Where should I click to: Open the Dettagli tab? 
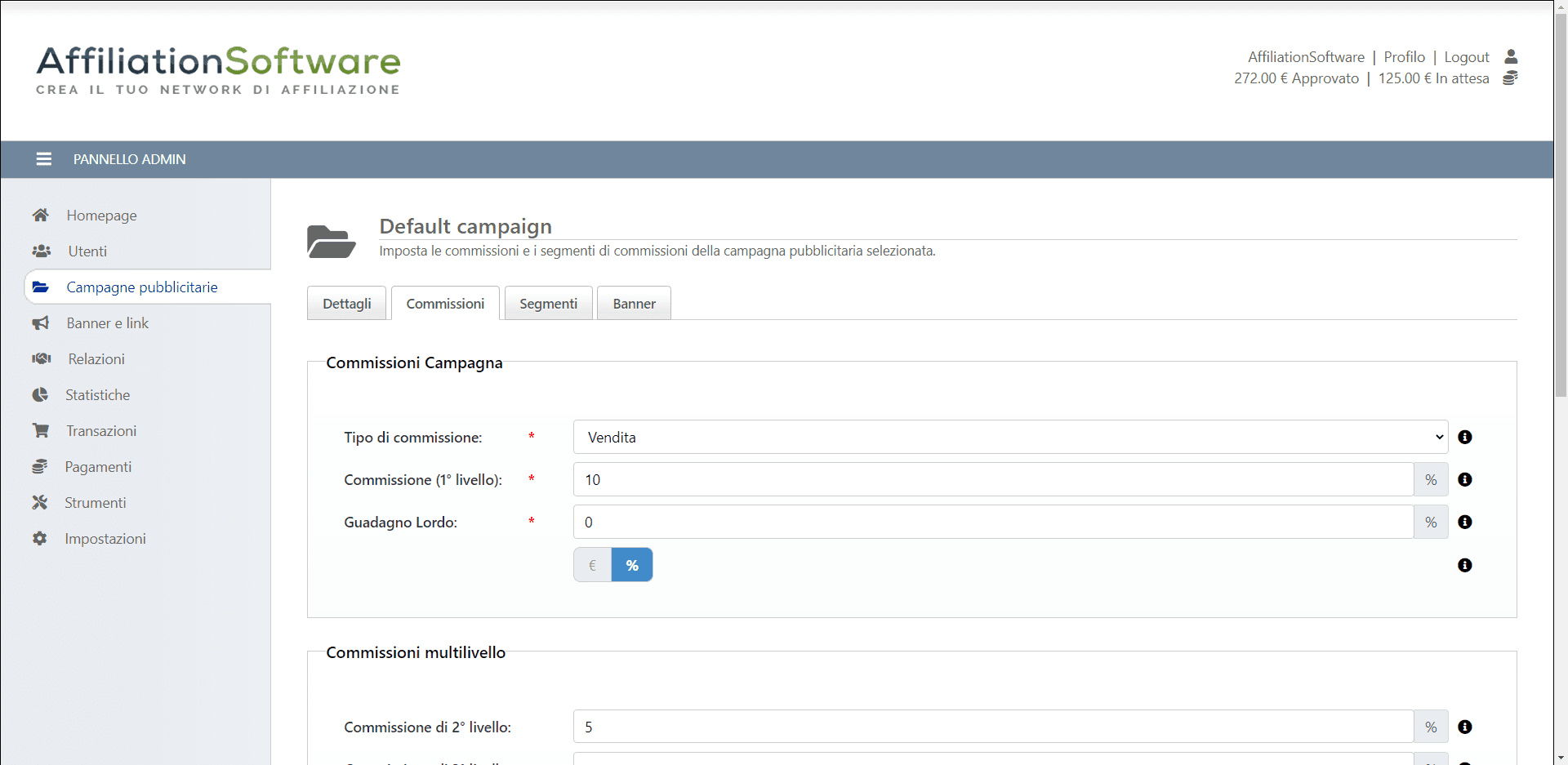[x=346, y=304]
